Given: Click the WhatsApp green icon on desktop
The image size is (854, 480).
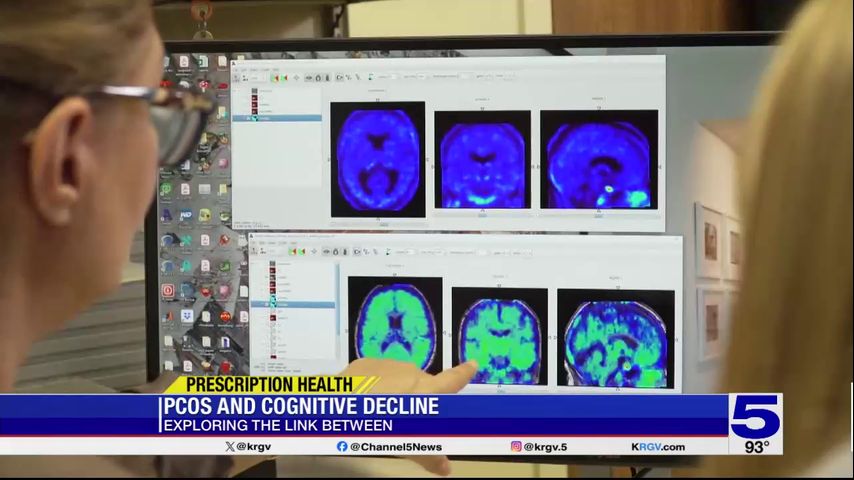Looking at the screenshot, I should pos(167,188).
